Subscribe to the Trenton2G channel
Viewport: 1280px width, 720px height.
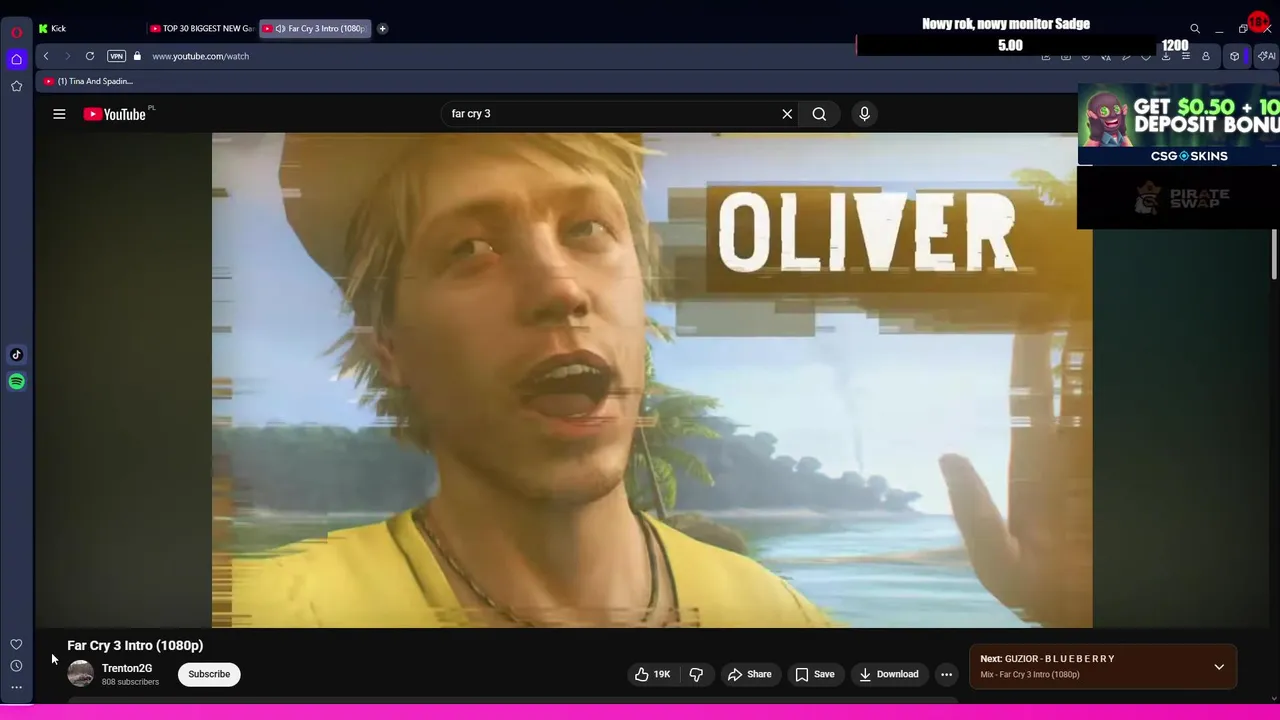[x=209, y=674]
